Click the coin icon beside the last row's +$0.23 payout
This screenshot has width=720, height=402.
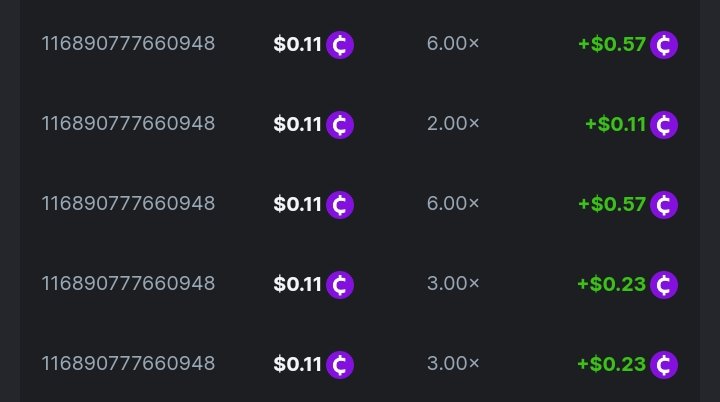[664, 364]
